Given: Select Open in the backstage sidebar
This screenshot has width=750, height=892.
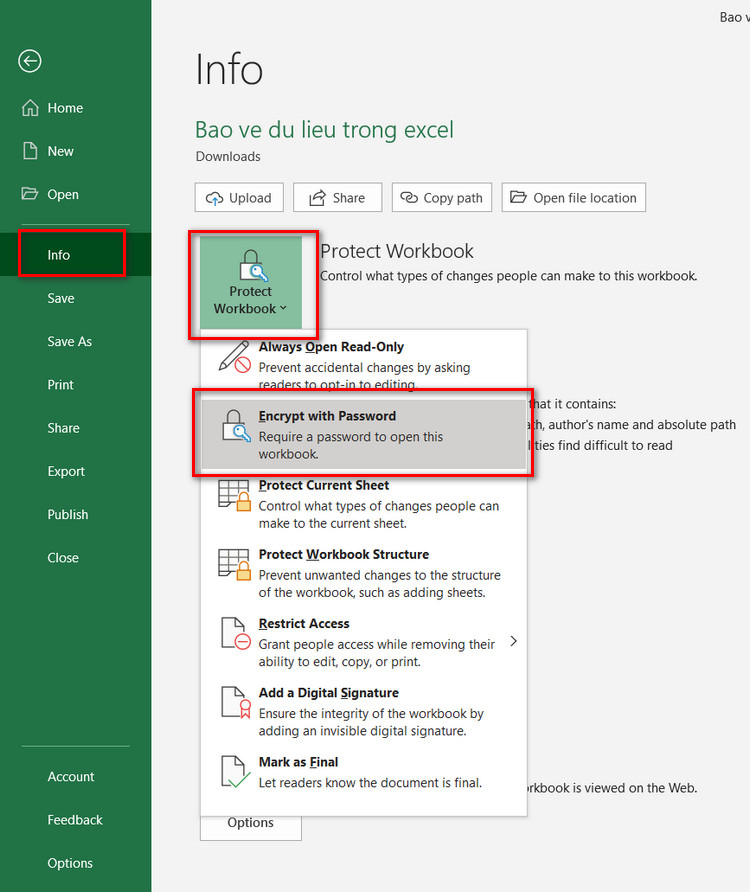Looking at the screenshot, I should click(x=76, y=194).
